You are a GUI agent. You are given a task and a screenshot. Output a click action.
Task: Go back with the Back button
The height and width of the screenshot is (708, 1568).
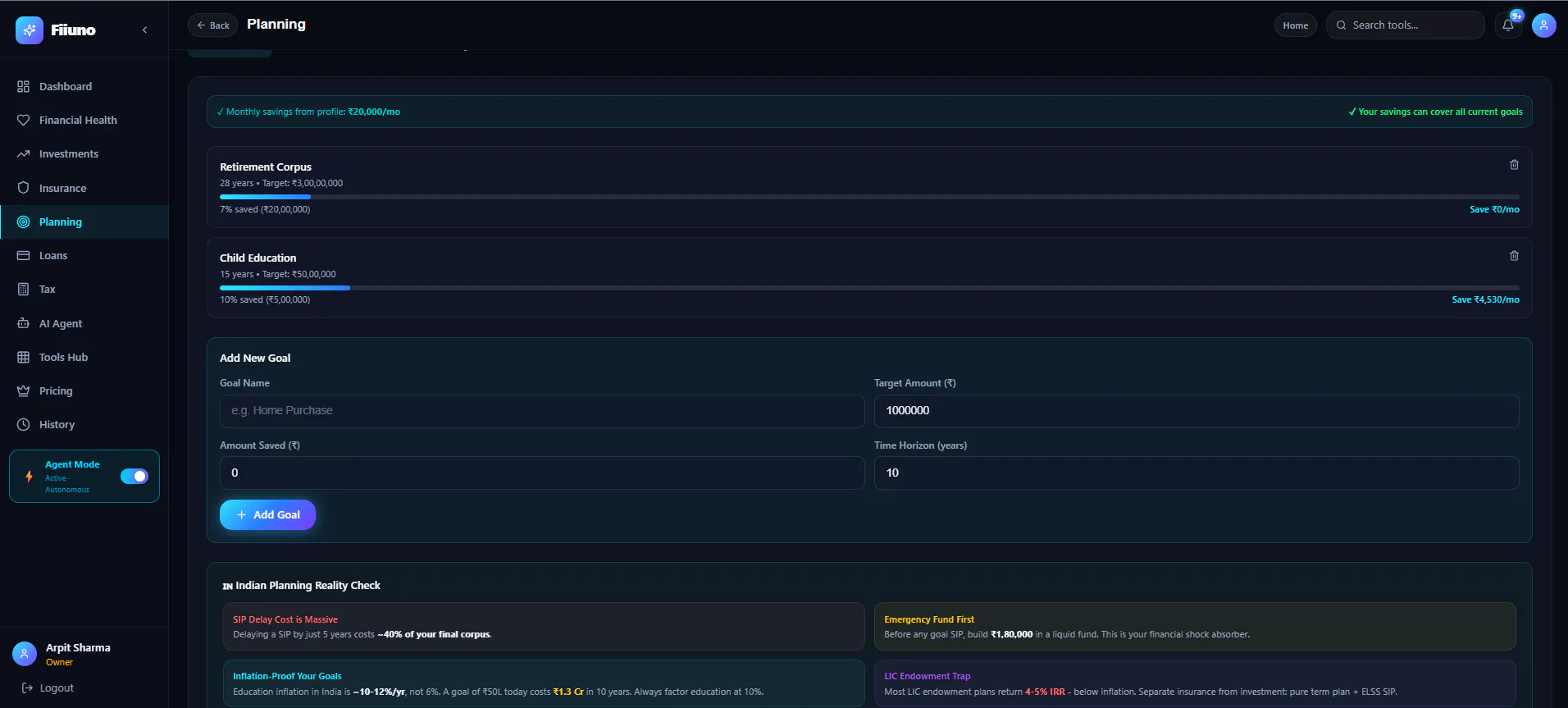[212, 25]
